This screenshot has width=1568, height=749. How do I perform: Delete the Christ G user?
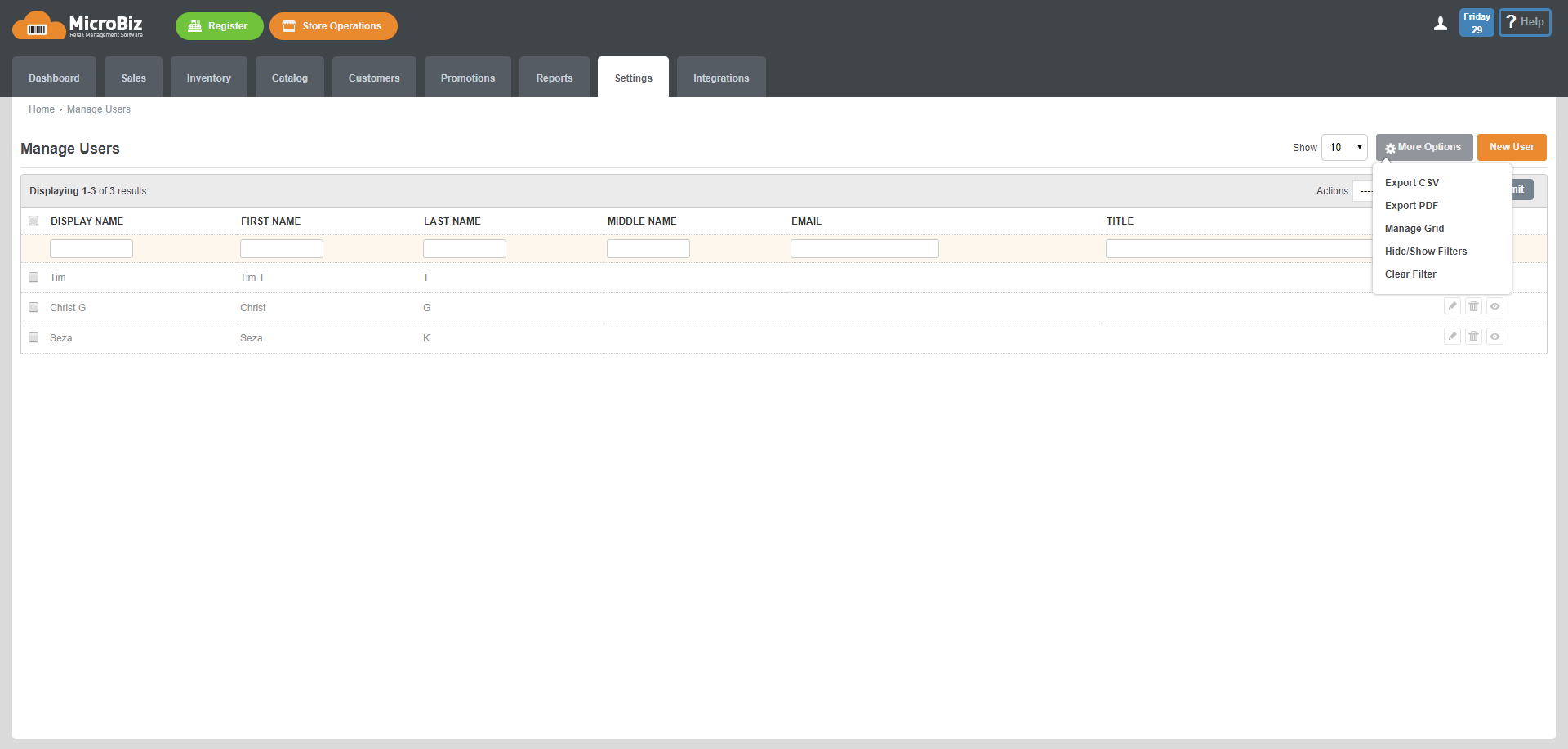(1473, 306)
